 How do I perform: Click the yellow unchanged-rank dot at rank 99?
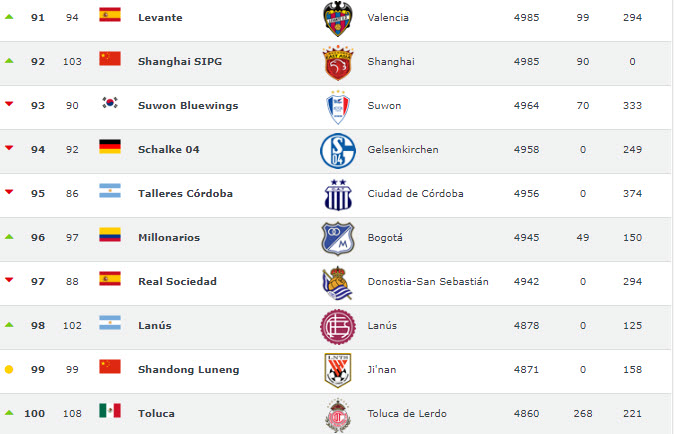(9, 370)
